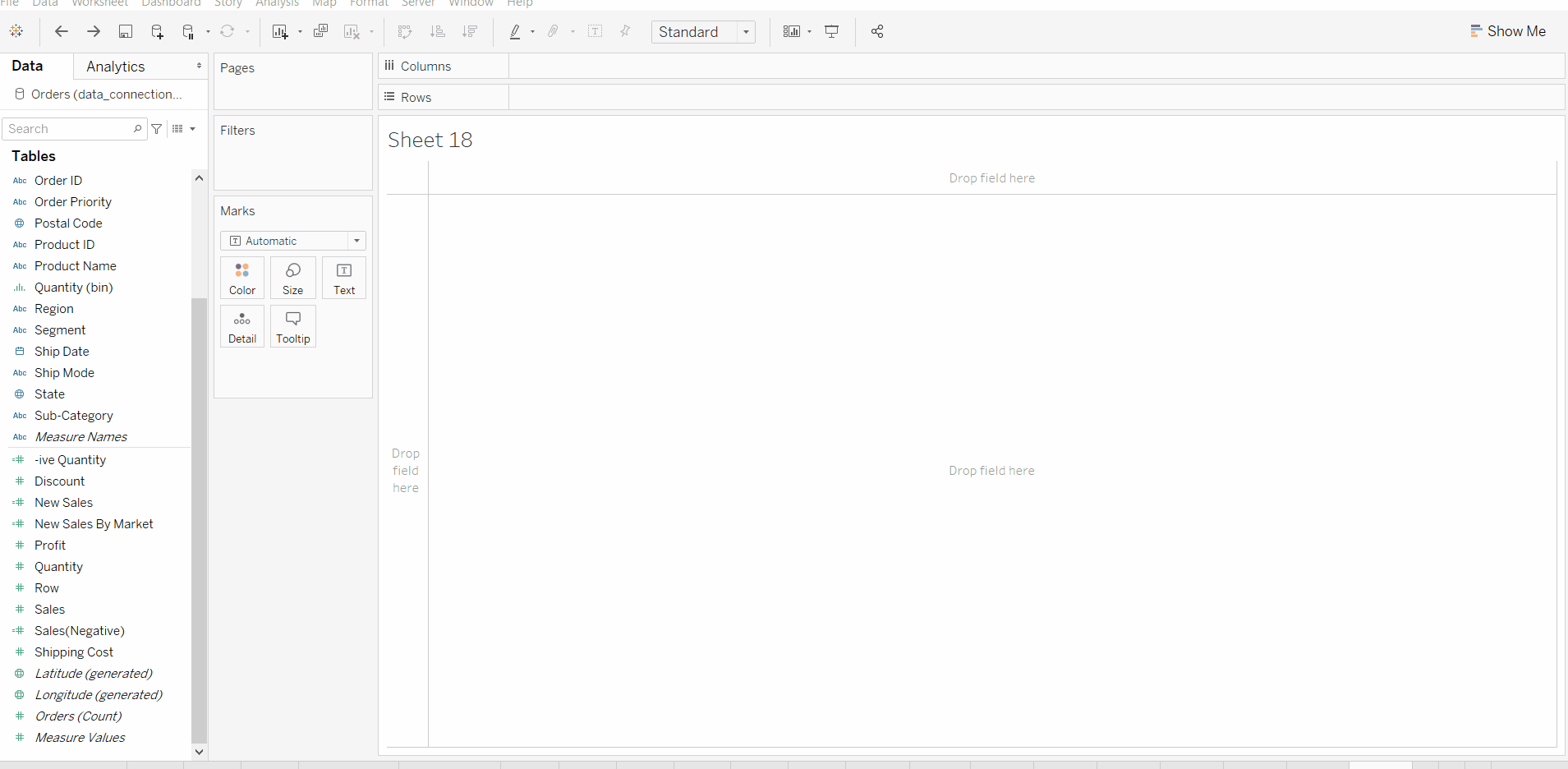Open the Refresh dropdown arrow
Viewport: 1568px width, 769px height.
coord(247,32)
